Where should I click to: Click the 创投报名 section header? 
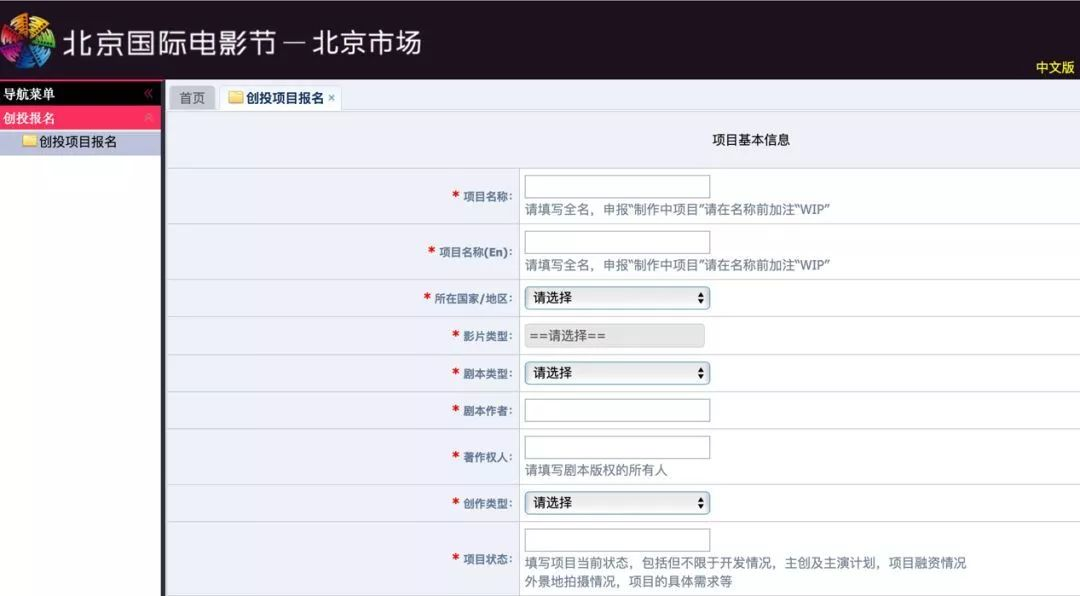pos(81,118)
